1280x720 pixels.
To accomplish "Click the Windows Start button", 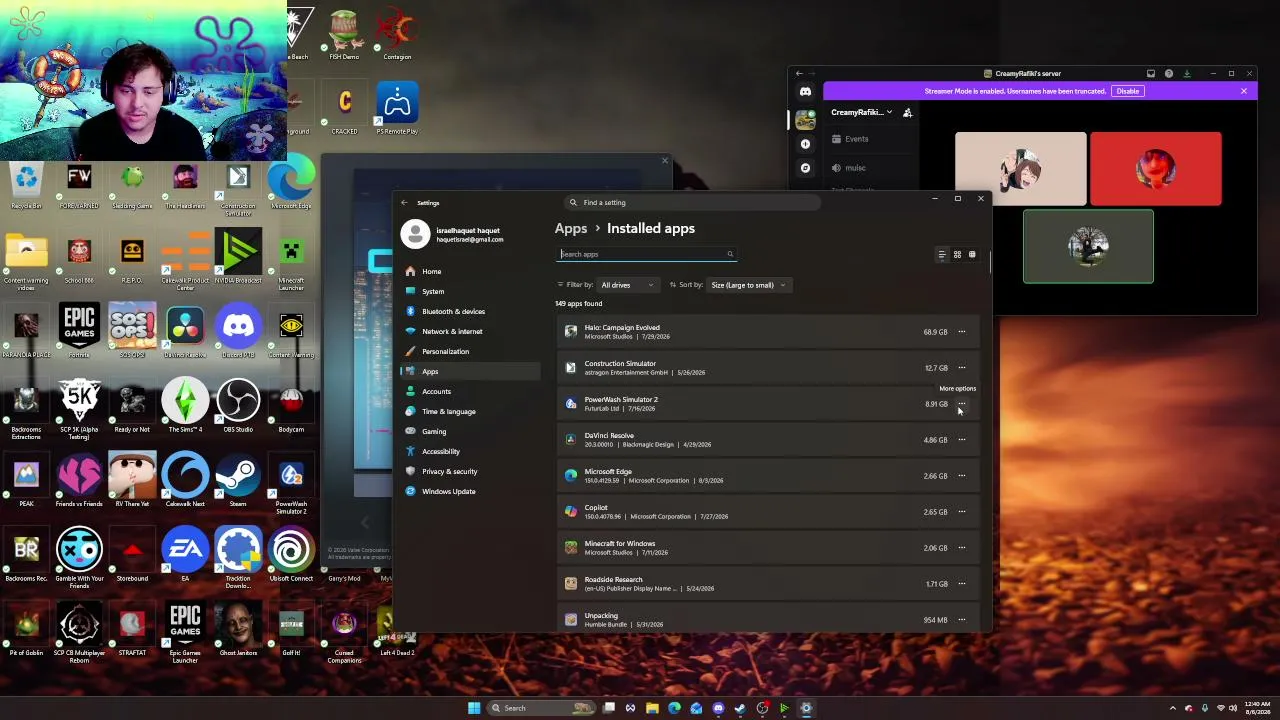I will 474,708.
